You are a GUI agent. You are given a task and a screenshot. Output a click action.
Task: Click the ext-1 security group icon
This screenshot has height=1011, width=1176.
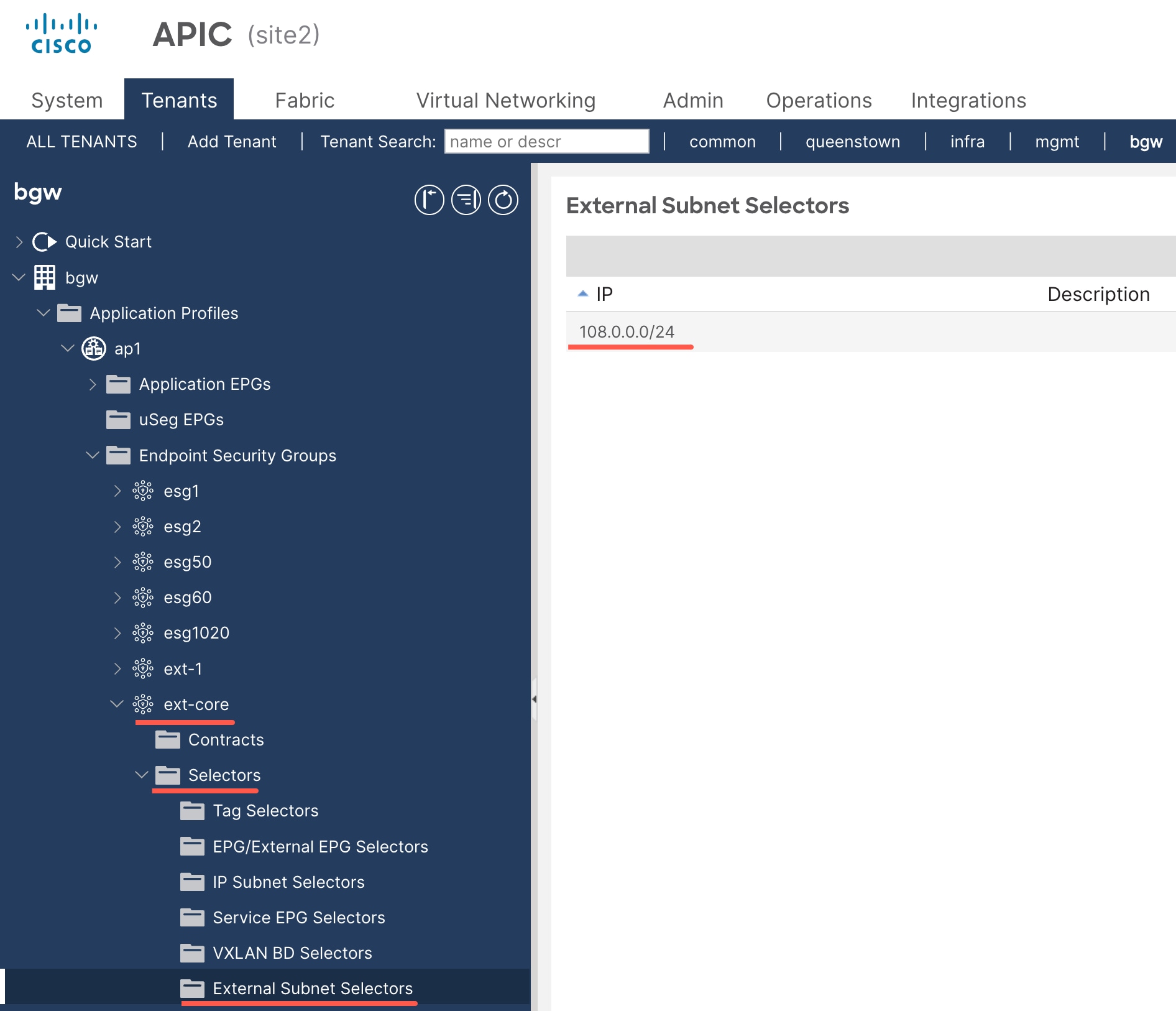coord(143,669)
